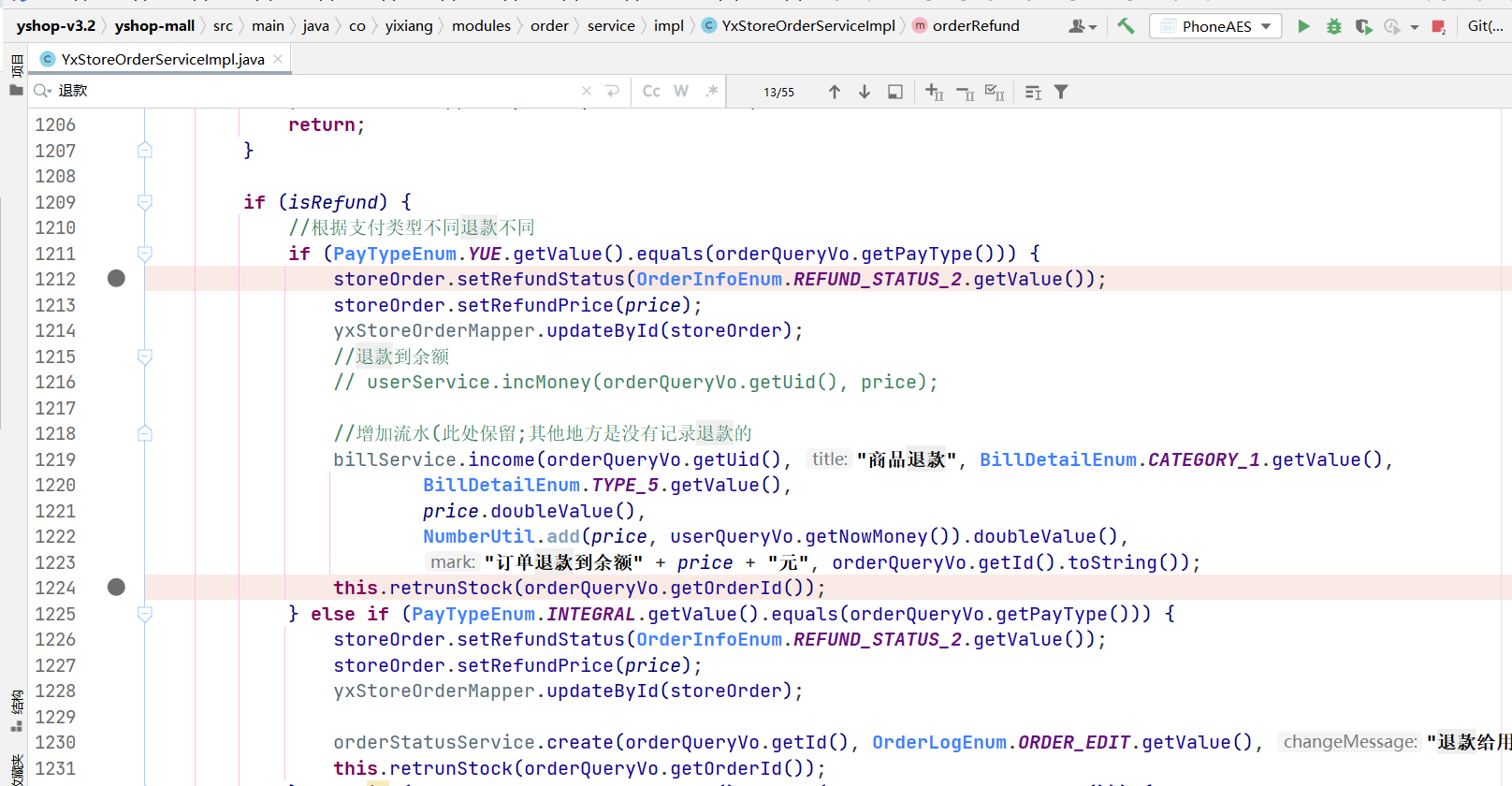This screenshot has height=786, width=1512.
Task: Click changeMessage: hint on line 1230
Action: tap(1350, 742)
